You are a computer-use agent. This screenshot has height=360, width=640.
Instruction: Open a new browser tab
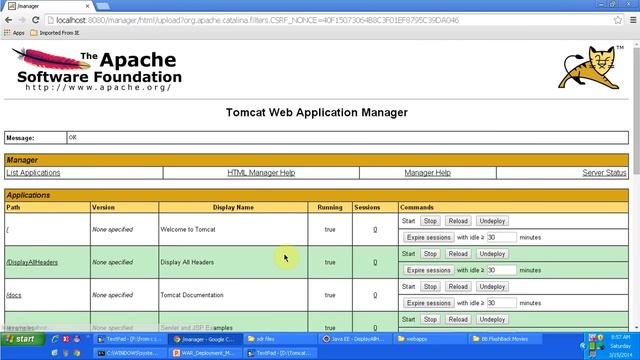[x=102, y=6]
